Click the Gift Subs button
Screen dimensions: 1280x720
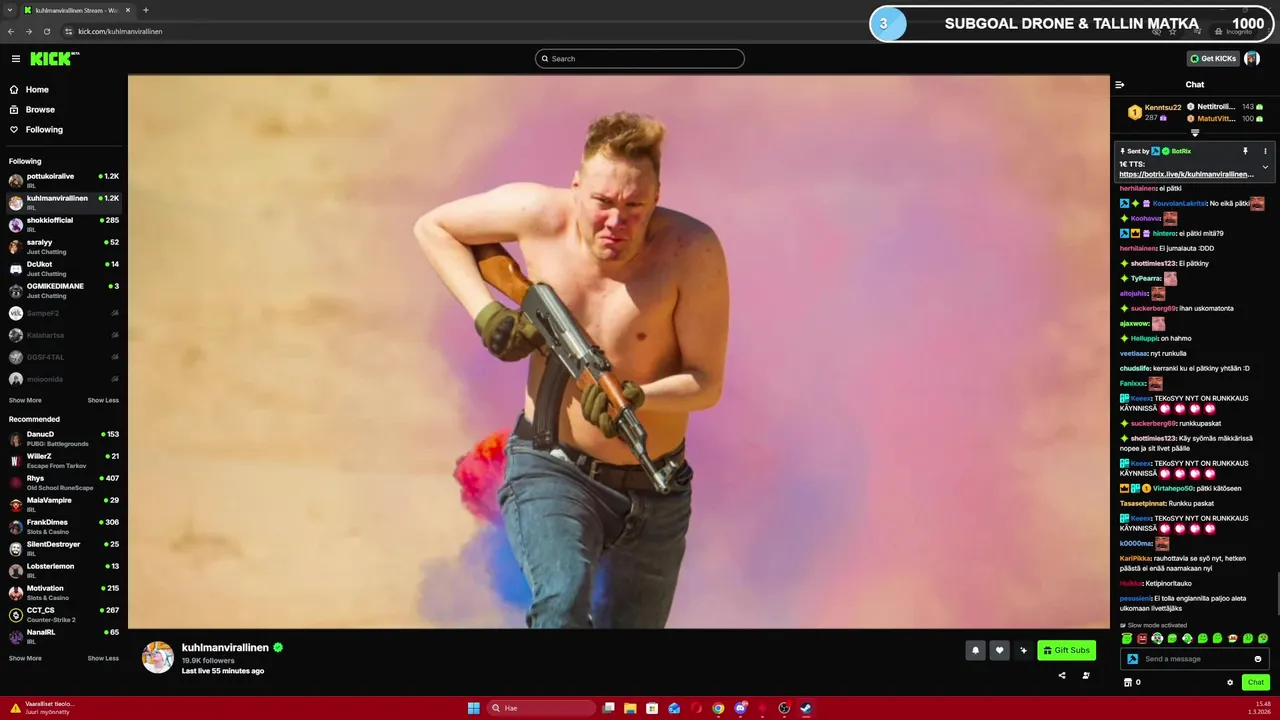pyautogui.click(x=1066, y=651)
